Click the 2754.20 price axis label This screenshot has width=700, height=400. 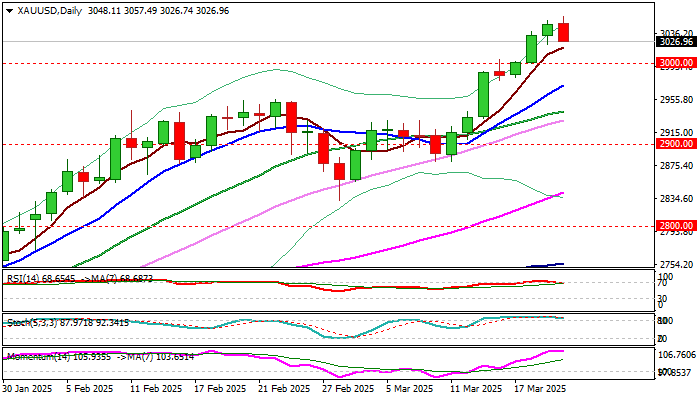(x=676, y=265)
